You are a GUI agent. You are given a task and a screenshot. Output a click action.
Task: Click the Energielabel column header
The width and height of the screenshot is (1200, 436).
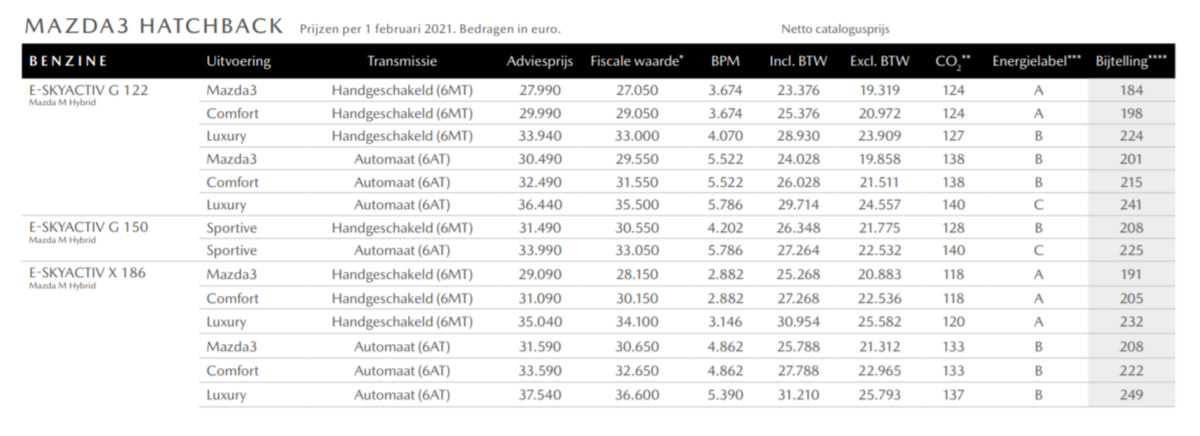pos(1036,62)
